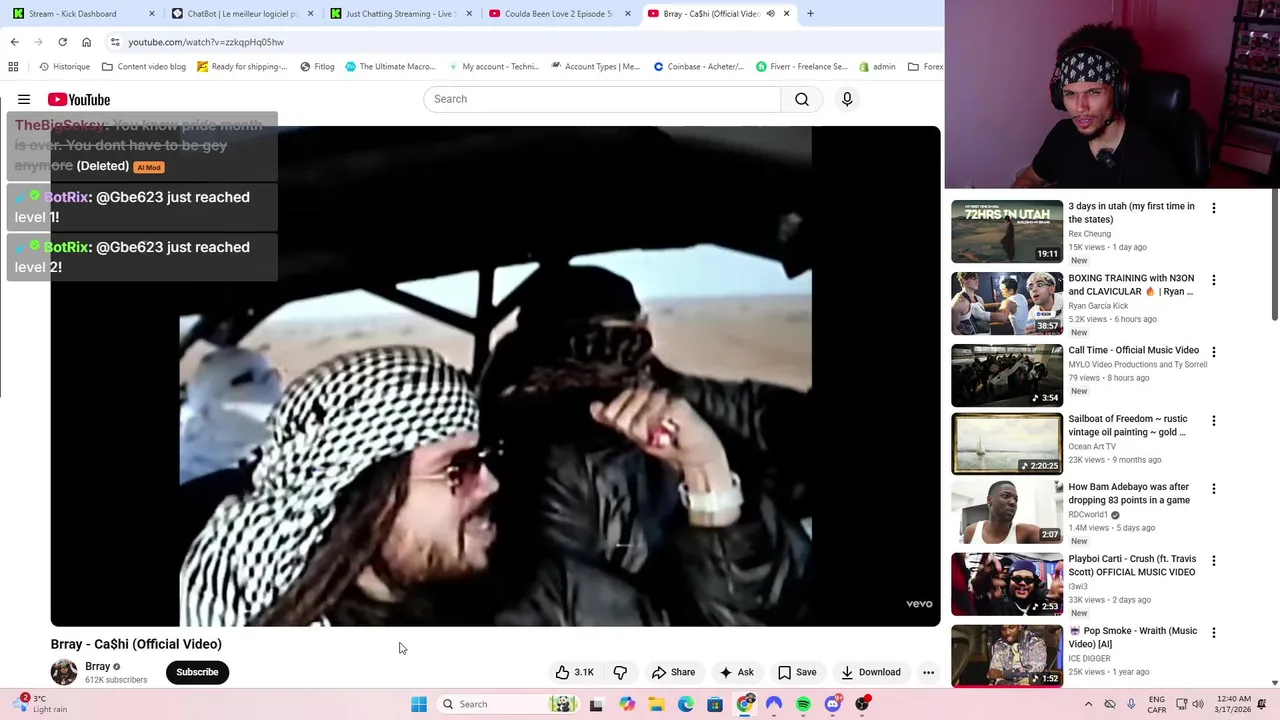
Task: Open more actions under the video
Action: tap(928, 672)
